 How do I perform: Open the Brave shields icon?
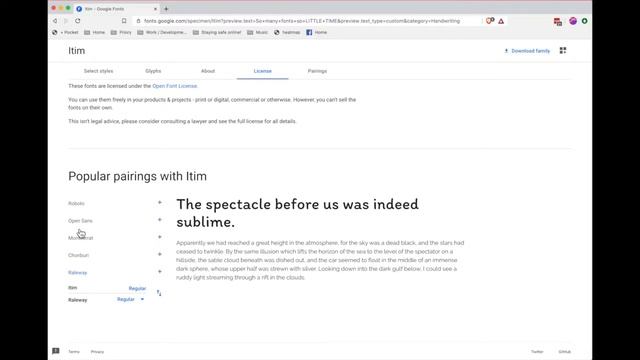click(489, 21)
